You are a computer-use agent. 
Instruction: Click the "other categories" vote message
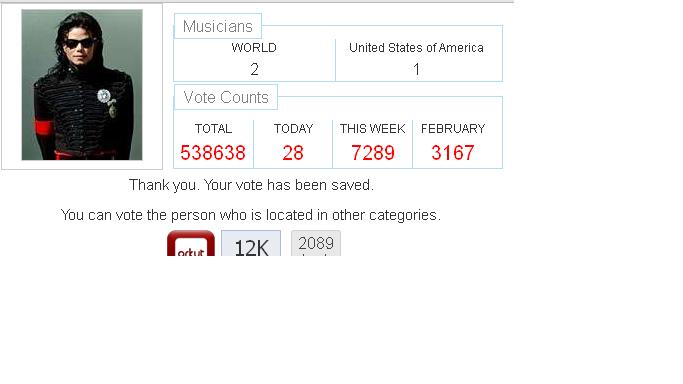[x=251, y=215]
